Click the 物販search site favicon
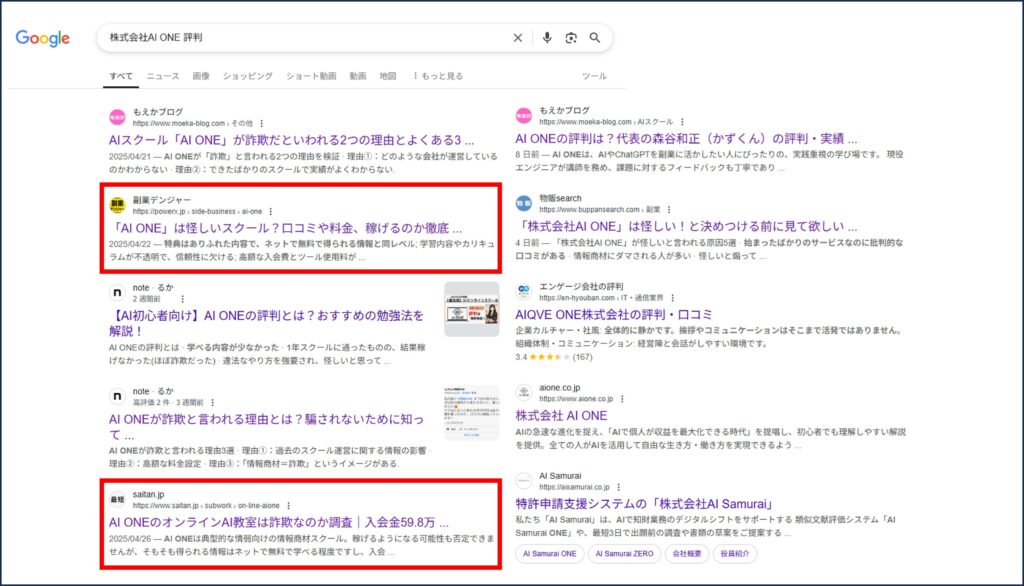Viewport: 1024px width, 586px height. (524, 204)
